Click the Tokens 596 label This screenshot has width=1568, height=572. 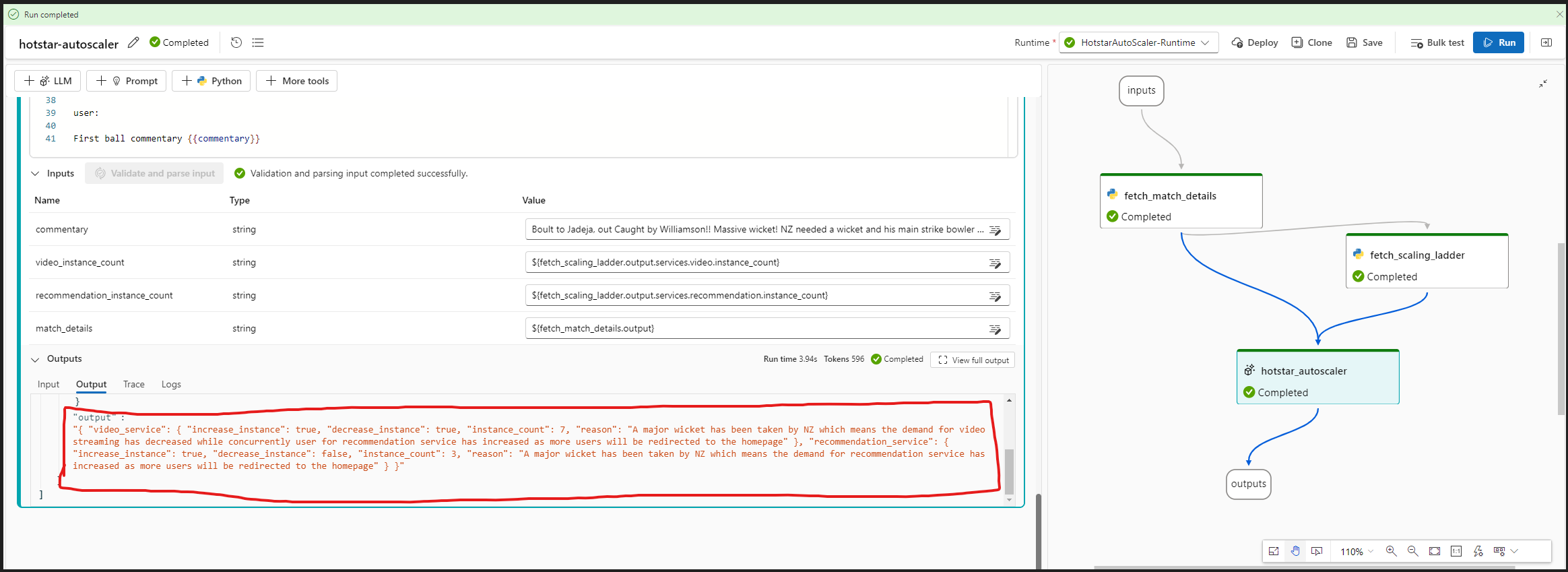tap(844, 359)
